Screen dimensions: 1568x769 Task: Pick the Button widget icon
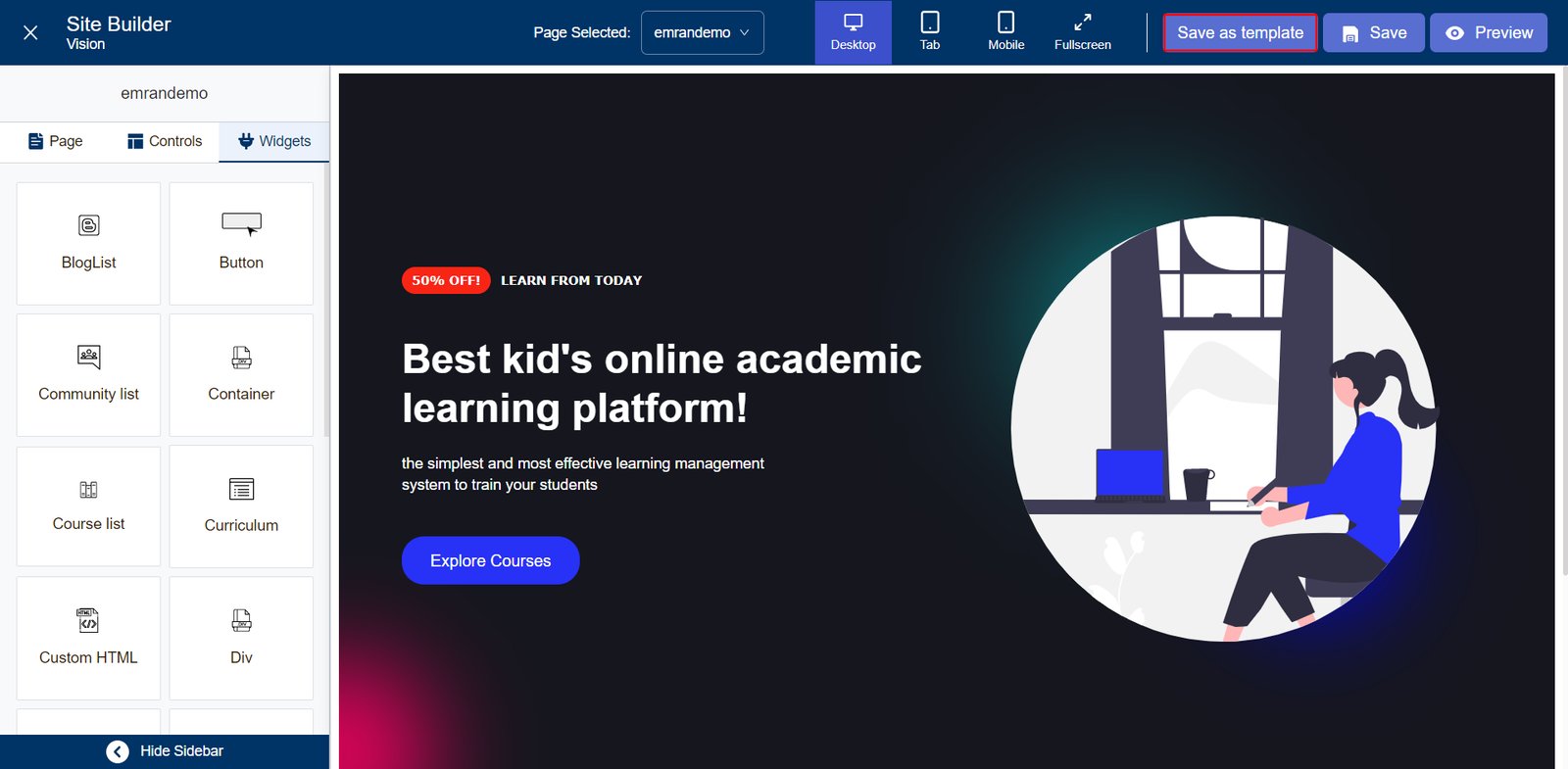[x=241, y=224]
